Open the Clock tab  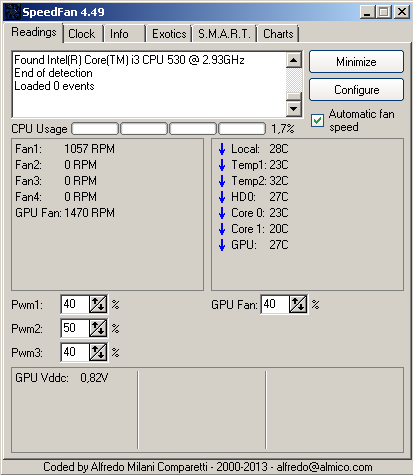[82, 34]
